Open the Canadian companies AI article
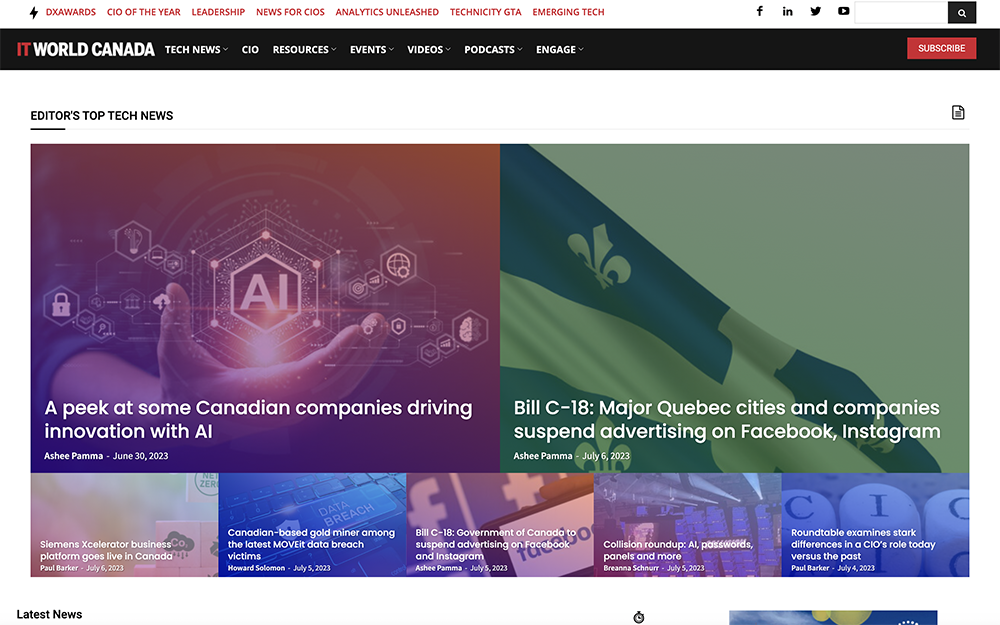The width and height of the screenshot is (1000, 625). point(258,420)
